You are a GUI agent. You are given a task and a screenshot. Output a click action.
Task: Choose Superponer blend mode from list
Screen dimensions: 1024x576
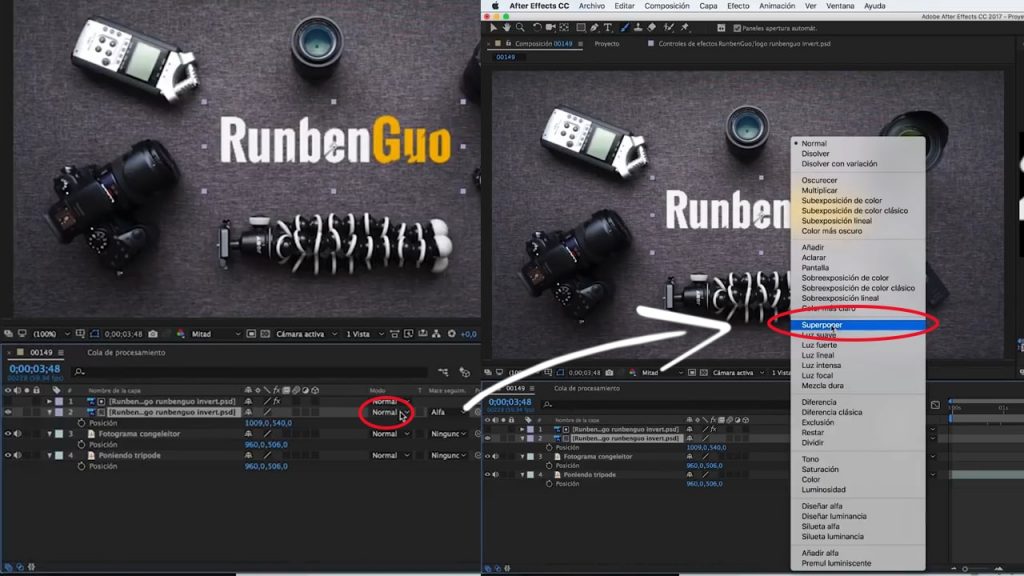point(858,325)
